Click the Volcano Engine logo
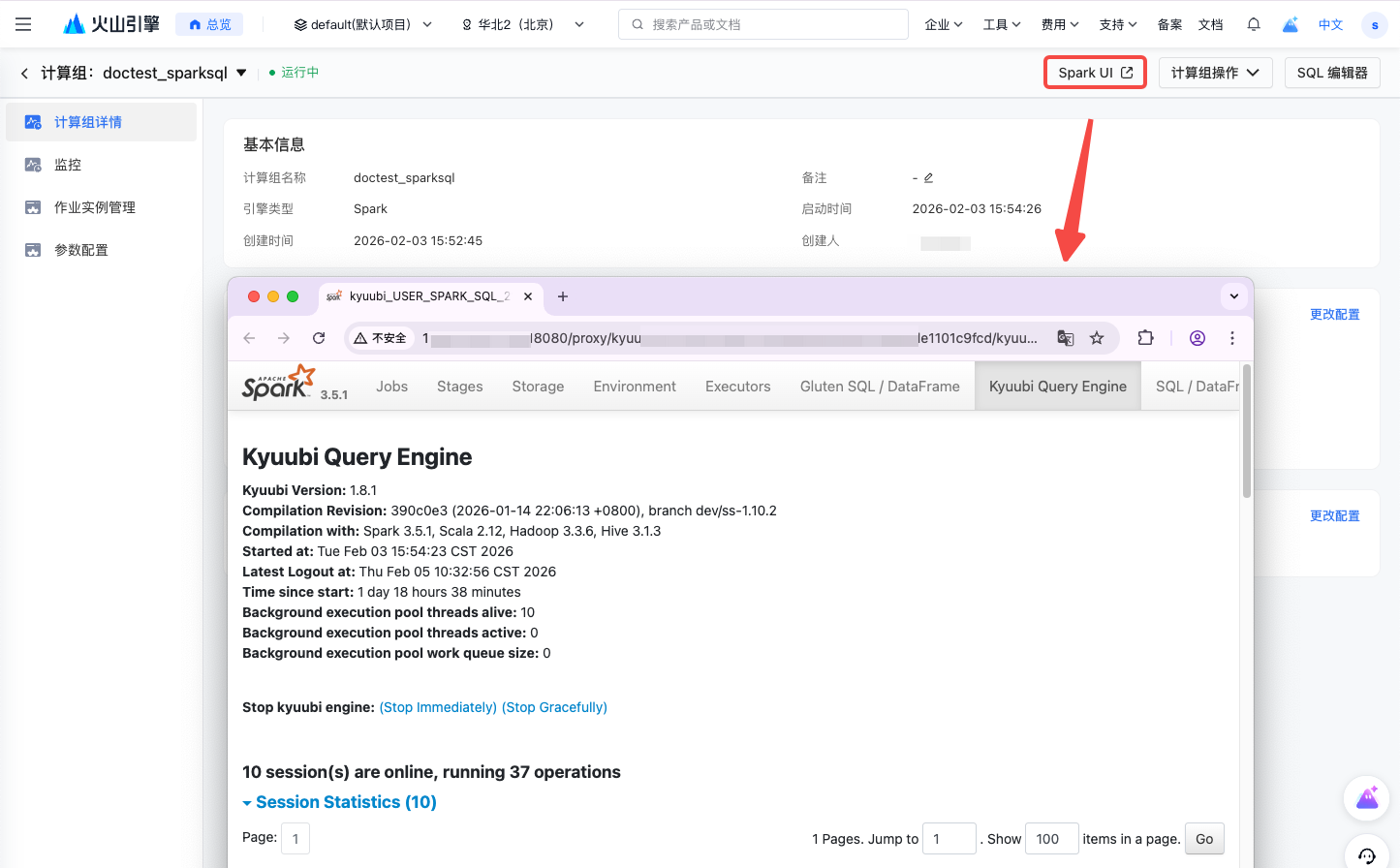This screenshot has width=1400, height=868. point(111,24)
